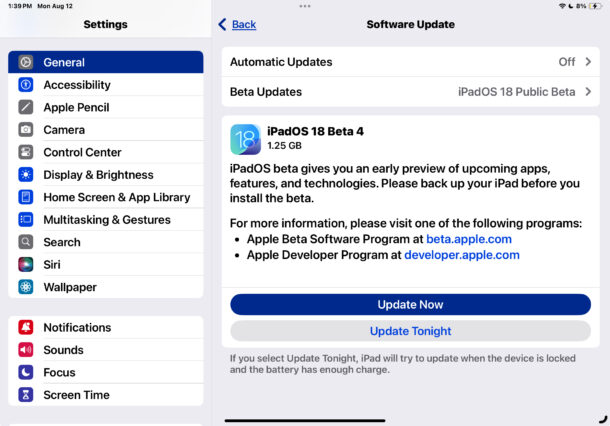The height and width of the screenshot is (426, 610).
Task: Open the Beta Updates row chevron
Action: pos(588,92)
